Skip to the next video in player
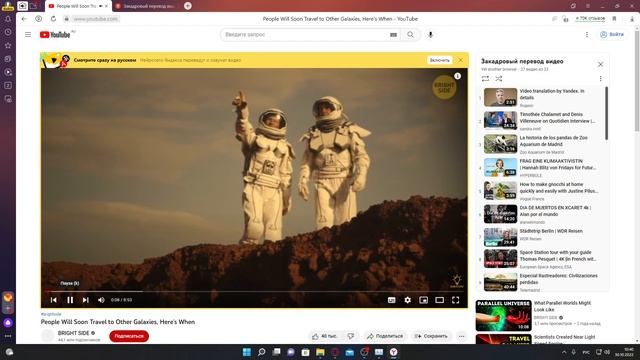 point(86,300)
